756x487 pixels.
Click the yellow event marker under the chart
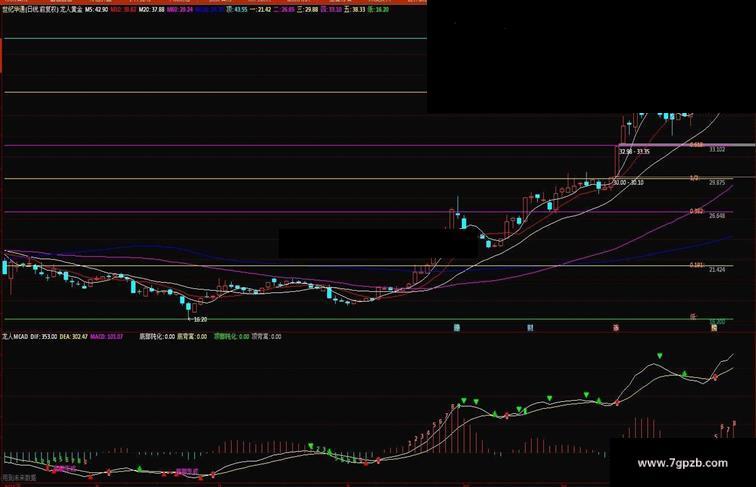pyautogui.click(x=714, y=328)
